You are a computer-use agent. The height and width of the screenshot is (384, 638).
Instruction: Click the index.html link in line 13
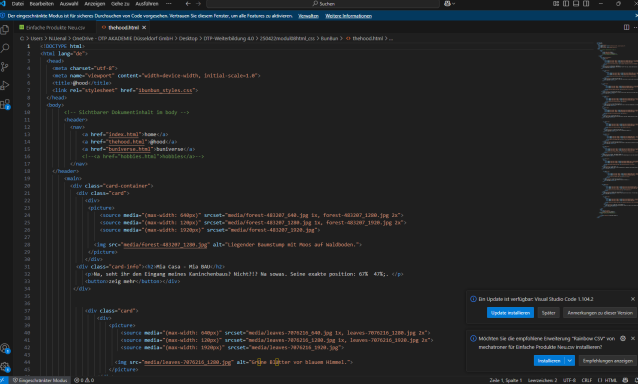(125, 134)
